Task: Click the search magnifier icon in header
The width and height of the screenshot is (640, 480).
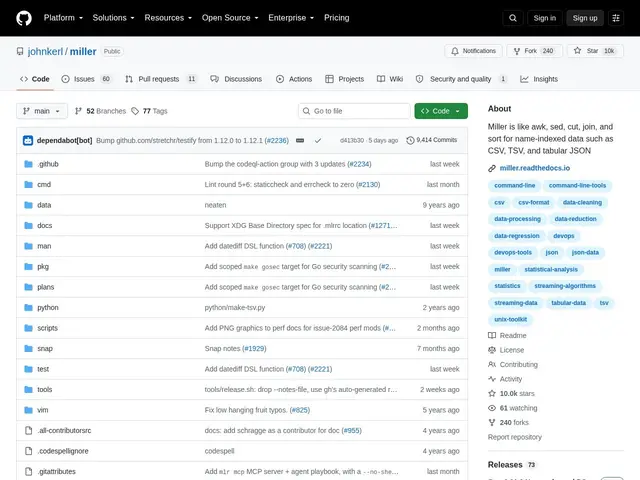Action: (x=513, y=18)
